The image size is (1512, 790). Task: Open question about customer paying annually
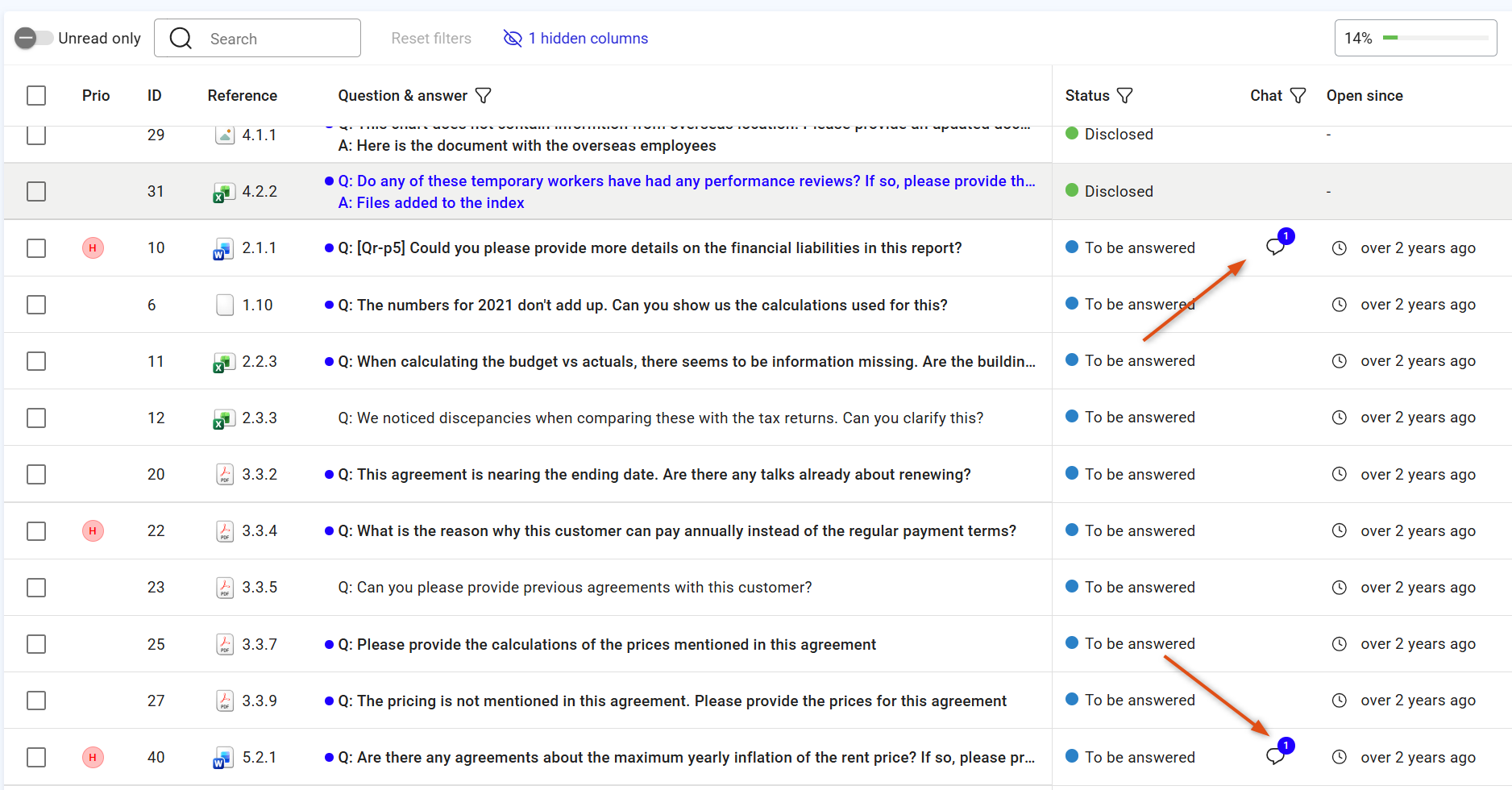677,530
